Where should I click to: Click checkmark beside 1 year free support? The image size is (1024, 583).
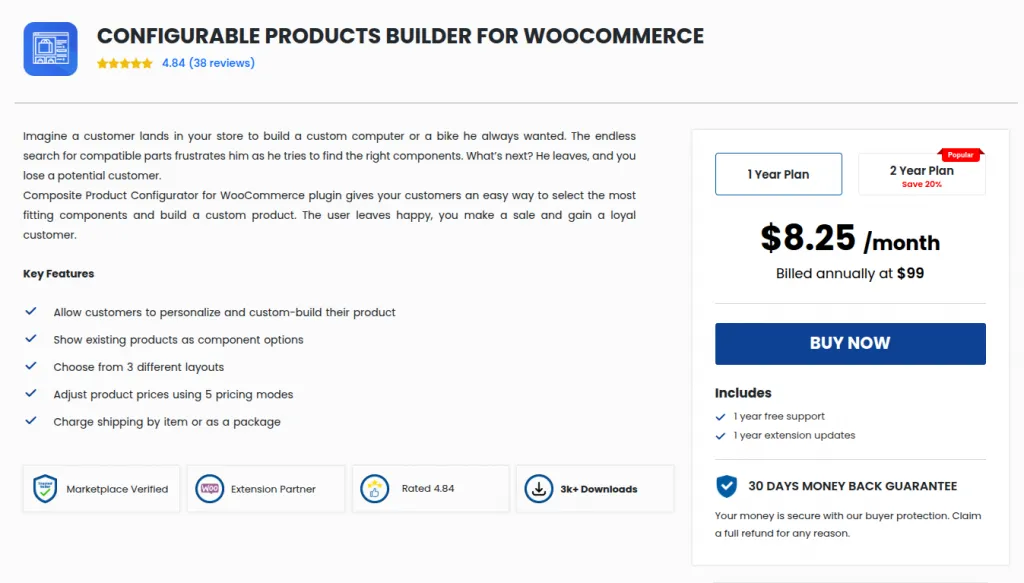720,416
